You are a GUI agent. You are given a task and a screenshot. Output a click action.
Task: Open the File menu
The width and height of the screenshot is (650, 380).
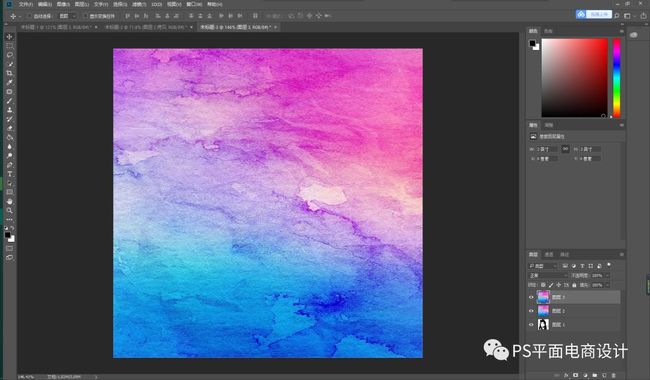pos(26,4)
